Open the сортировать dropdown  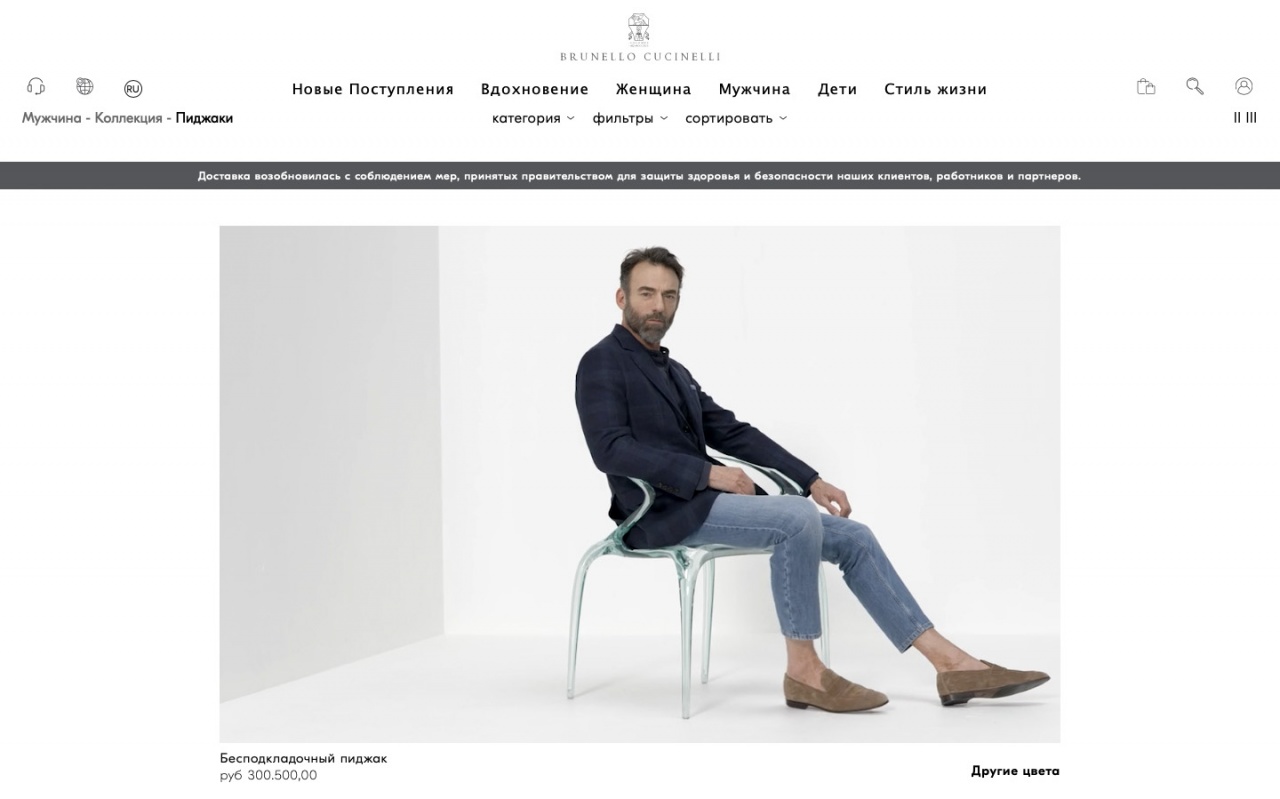[736, 118]
